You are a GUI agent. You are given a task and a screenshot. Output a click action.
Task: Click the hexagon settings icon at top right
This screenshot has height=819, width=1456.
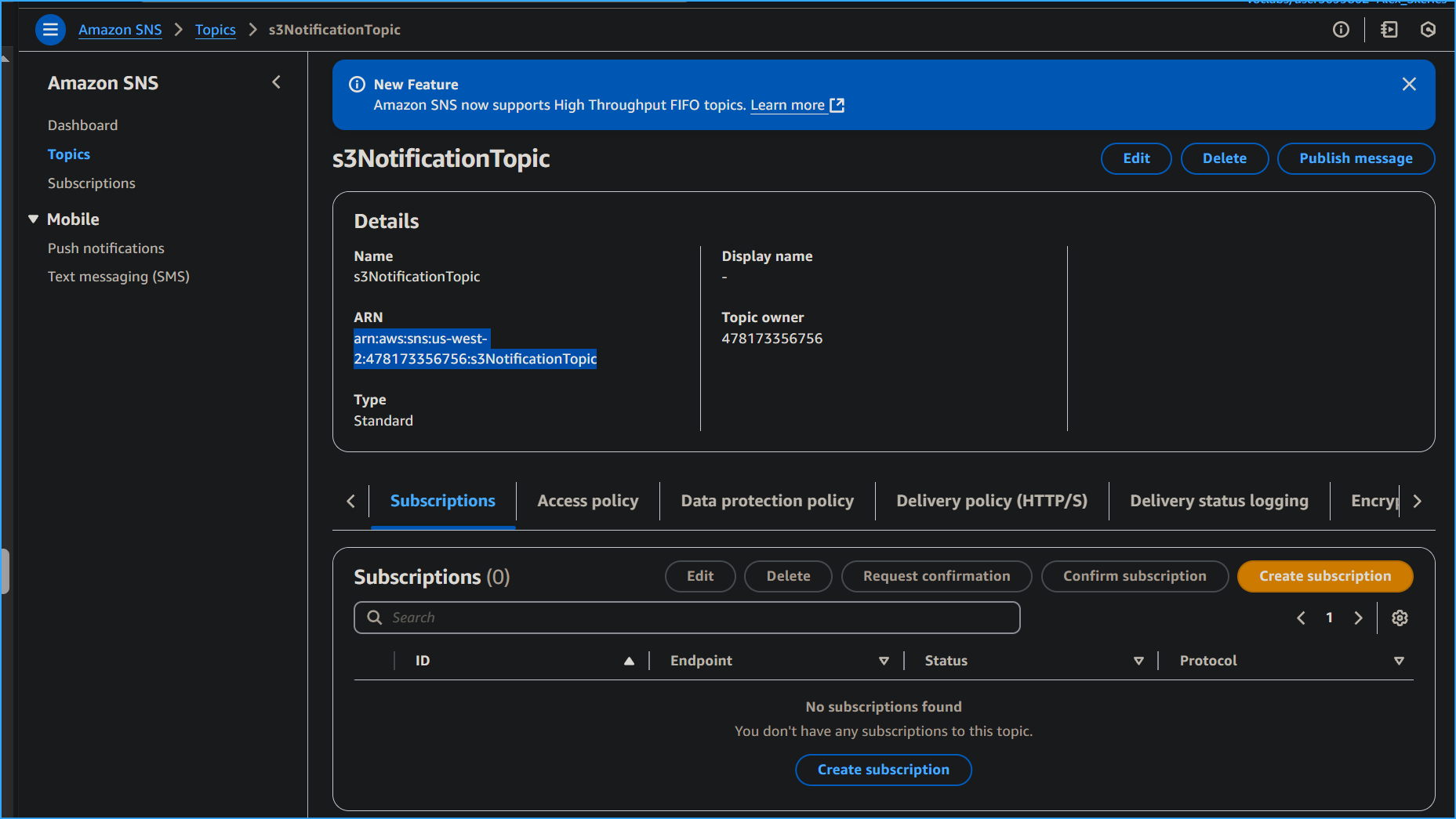click(x=1428, y=30)
